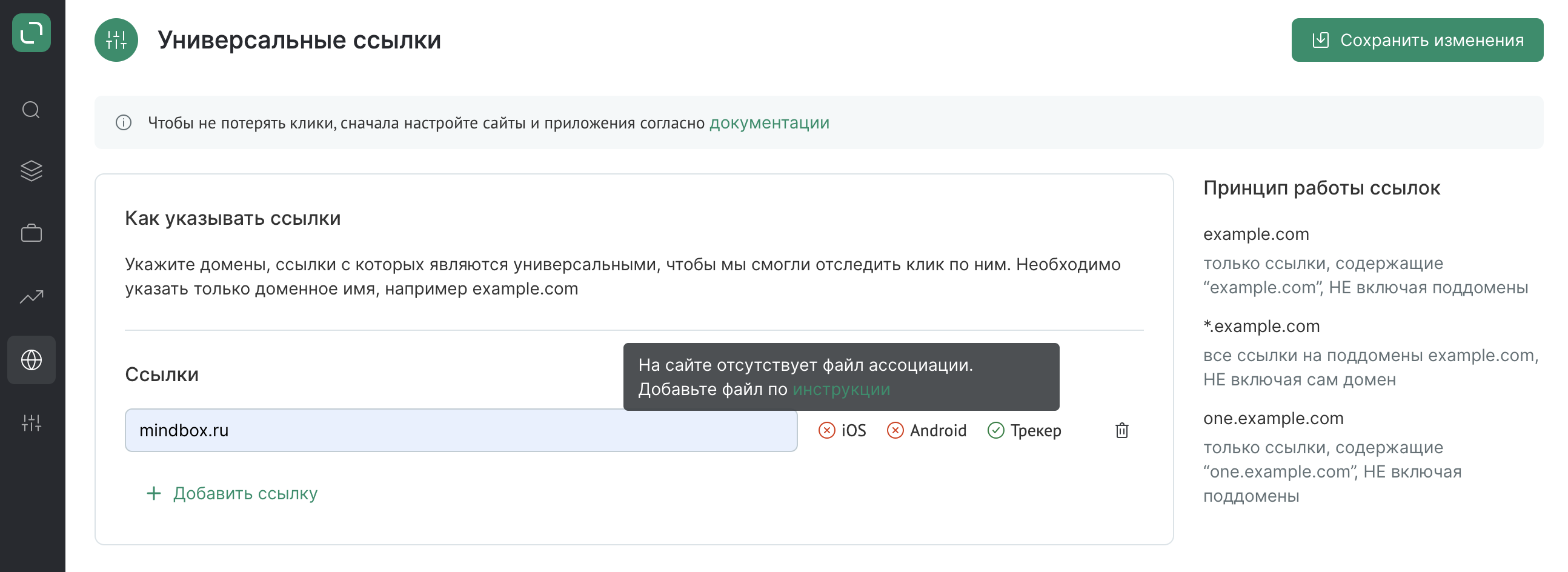Delete the mindbox.ru link with trash icon
The height and width of the screenshot is (572, 1568).
coord(1121,431)
